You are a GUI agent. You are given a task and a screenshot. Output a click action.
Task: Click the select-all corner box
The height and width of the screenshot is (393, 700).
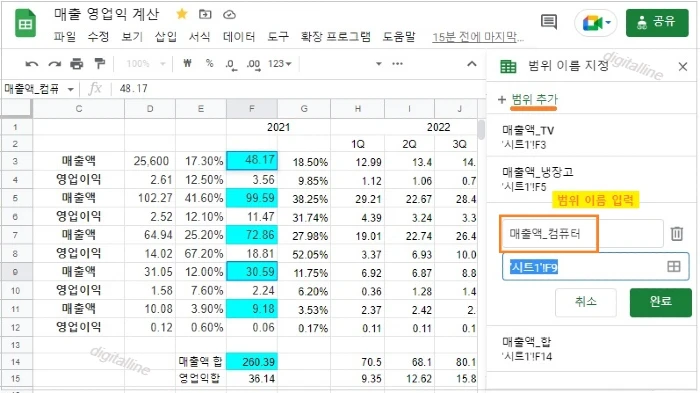click(x=17, y=109)
